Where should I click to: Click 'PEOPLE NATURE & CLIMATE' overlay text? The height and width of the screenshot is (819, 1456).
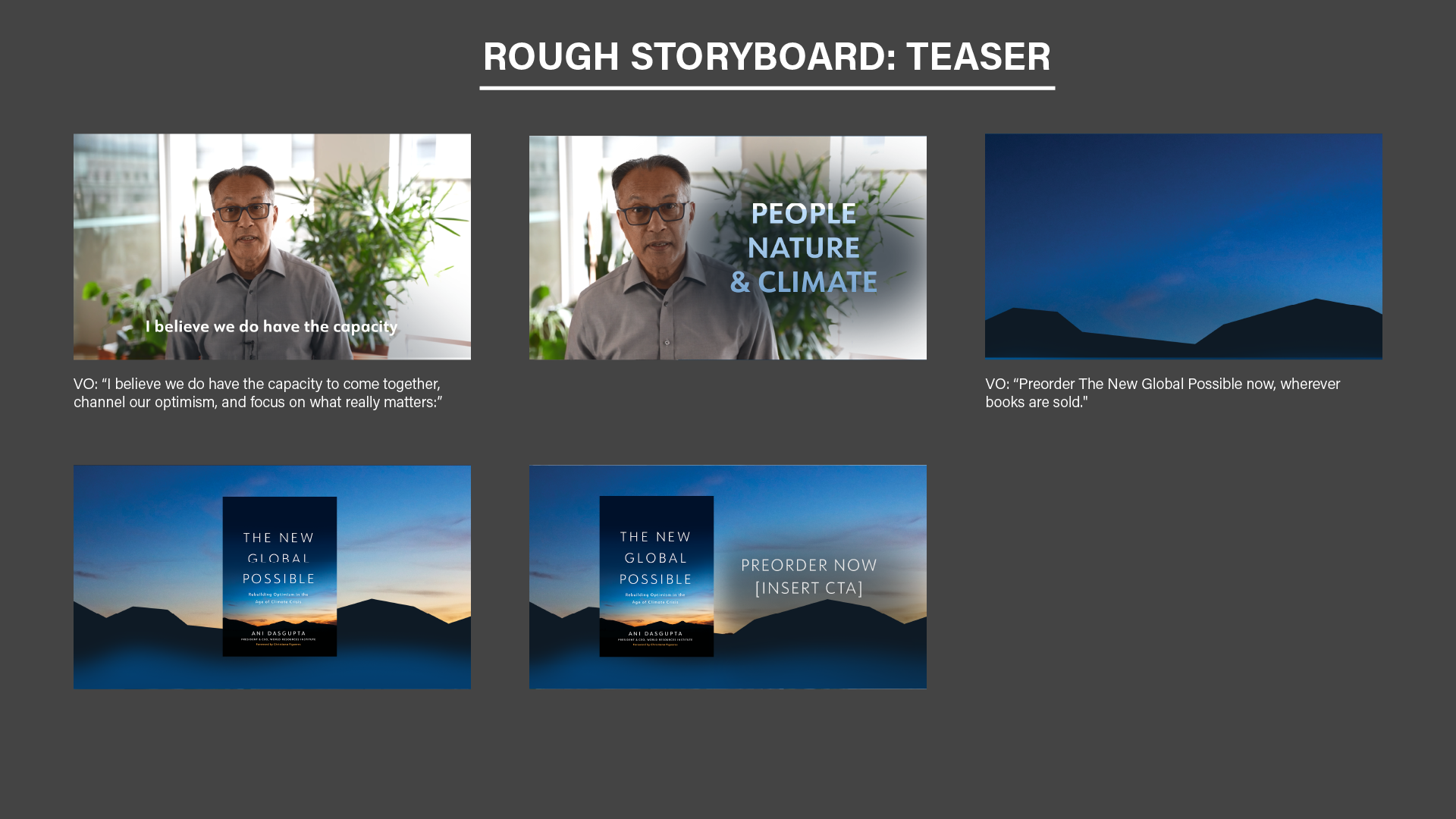[x=804, y=248]
